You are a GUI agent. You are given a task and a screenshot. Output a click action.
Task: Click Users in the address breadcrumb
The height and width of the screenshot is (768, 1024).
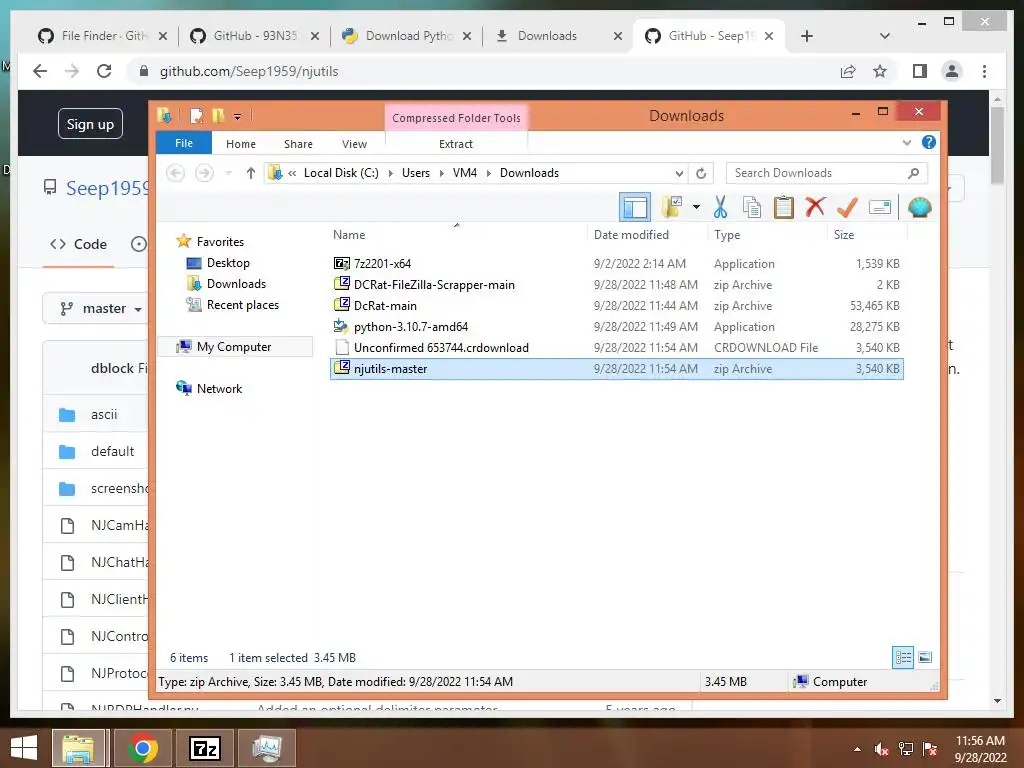point(415,173)
